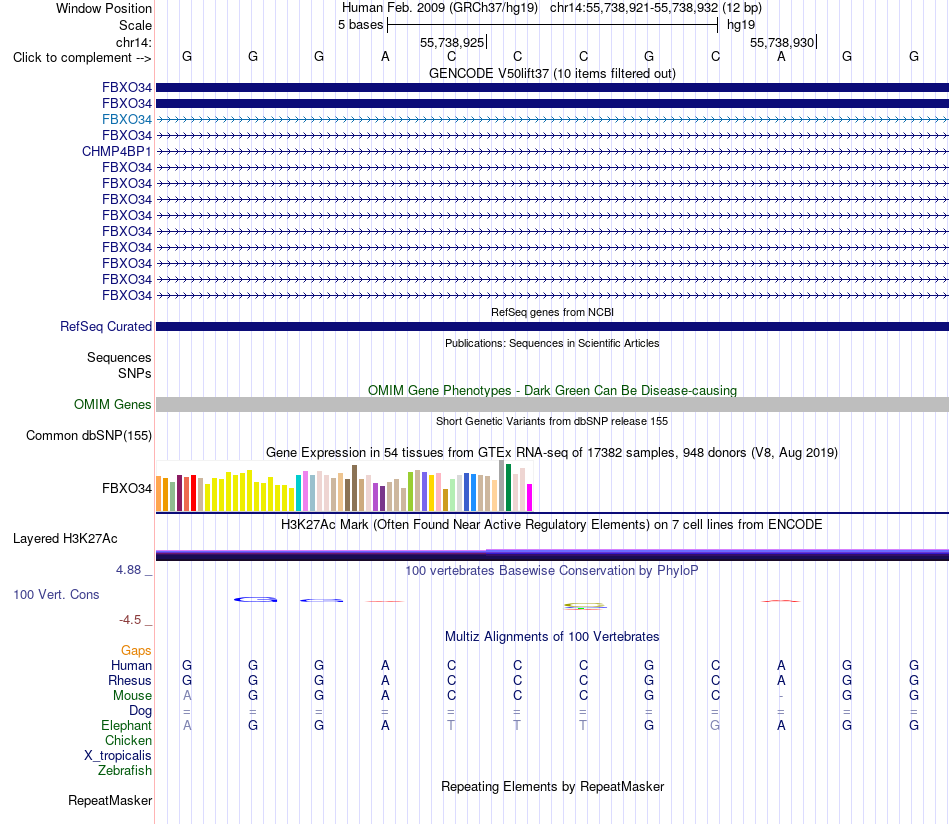The image size is (950, 824).
Task: Open 'Short Genetic Variants from dbSNP release 155'
Action: point(552,421)
